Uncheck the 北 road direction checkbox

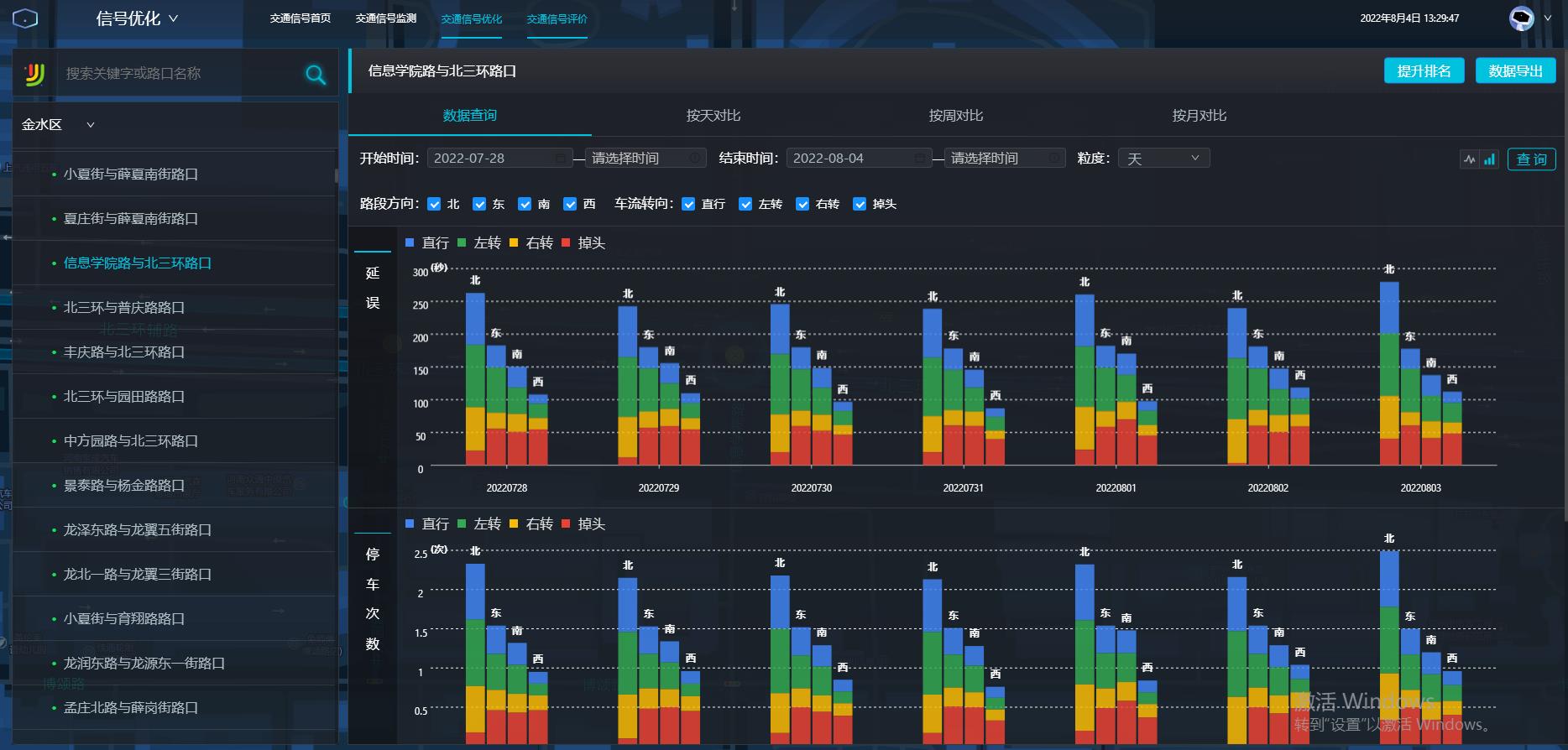tap(434, 204)
